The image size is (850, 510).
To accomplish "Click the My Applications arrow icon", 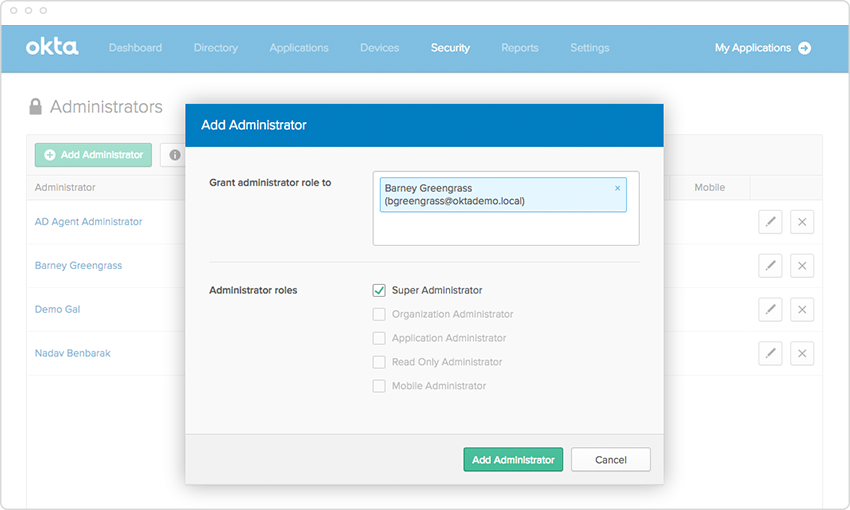I will coord(805,48).
